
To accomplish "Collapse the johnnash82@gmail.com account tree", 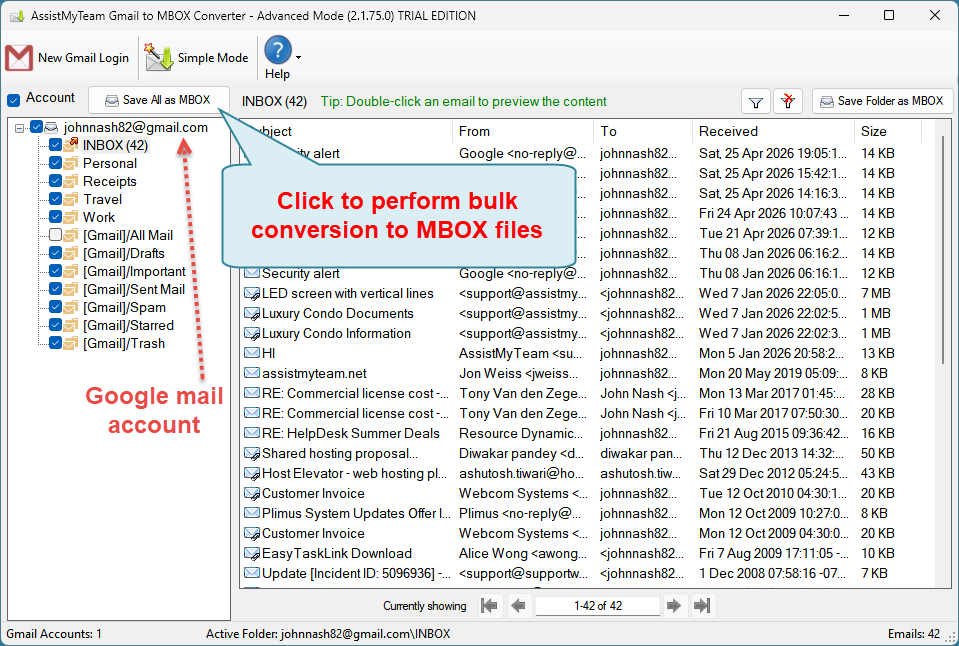I will [21, 128].
